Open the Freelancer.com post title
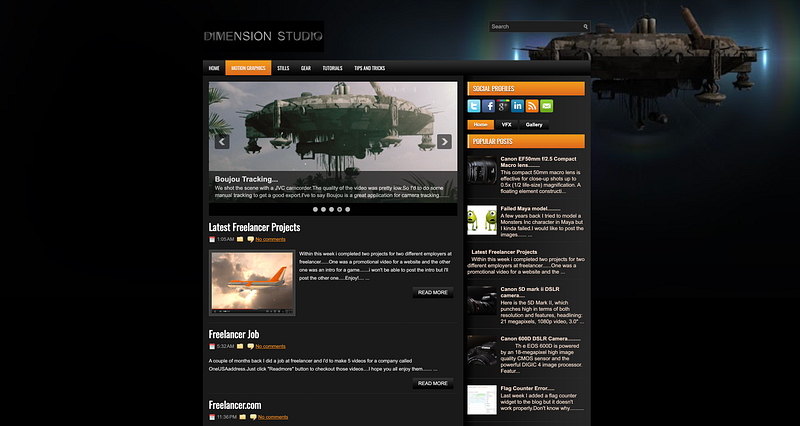Viewport: 800px width, 426px height. click(235, 405)
